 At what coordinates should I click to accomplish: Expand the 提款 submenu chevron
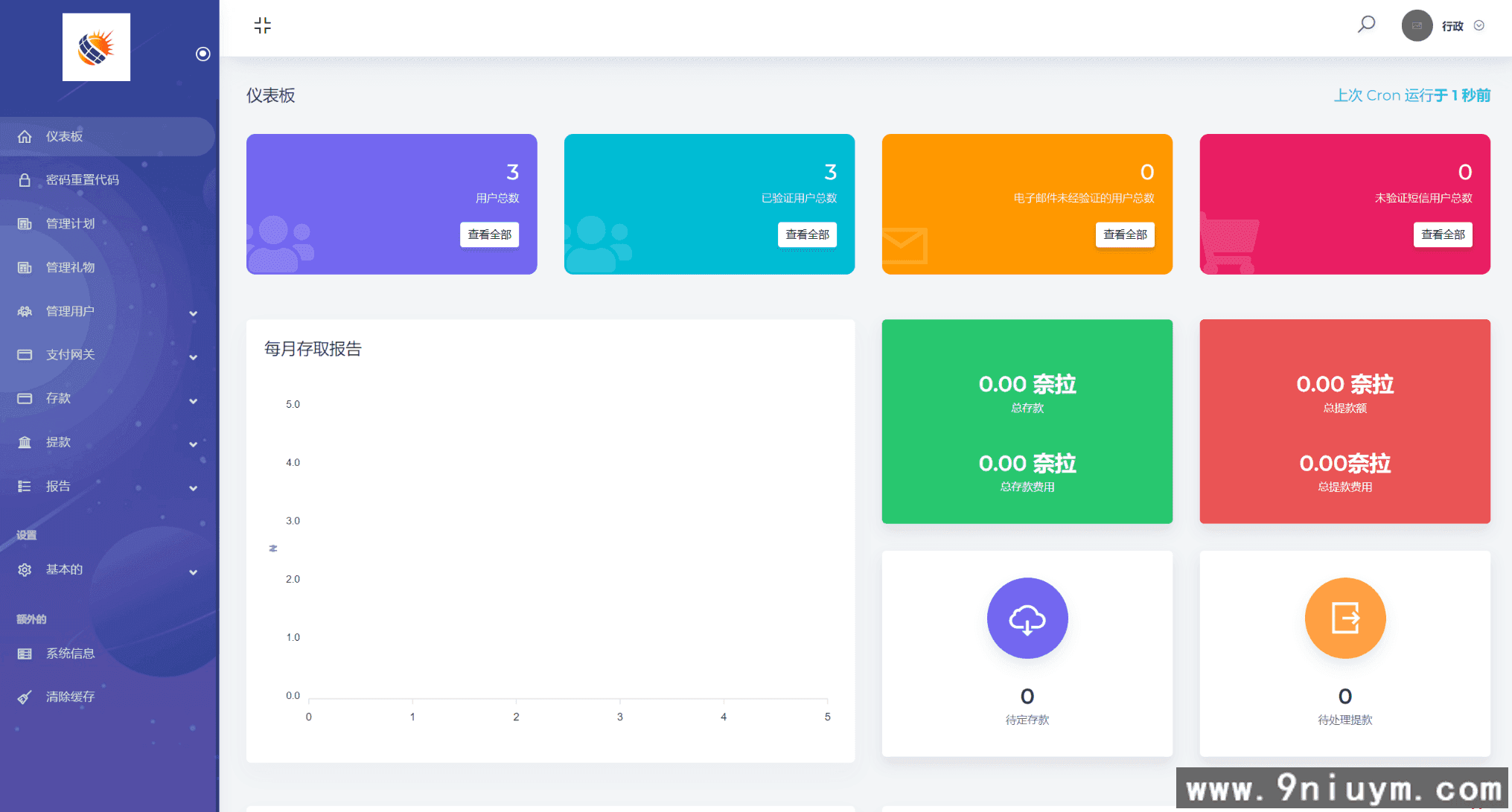coord(194,444)
